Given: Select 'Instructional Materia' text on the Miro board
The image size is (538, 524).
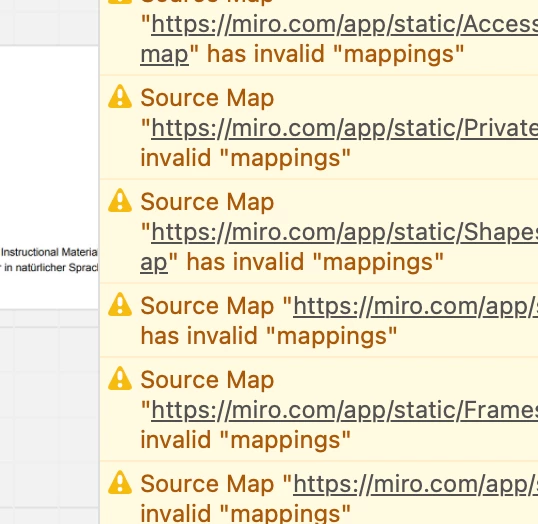Looking at the screenshot, I should (49, 252).
